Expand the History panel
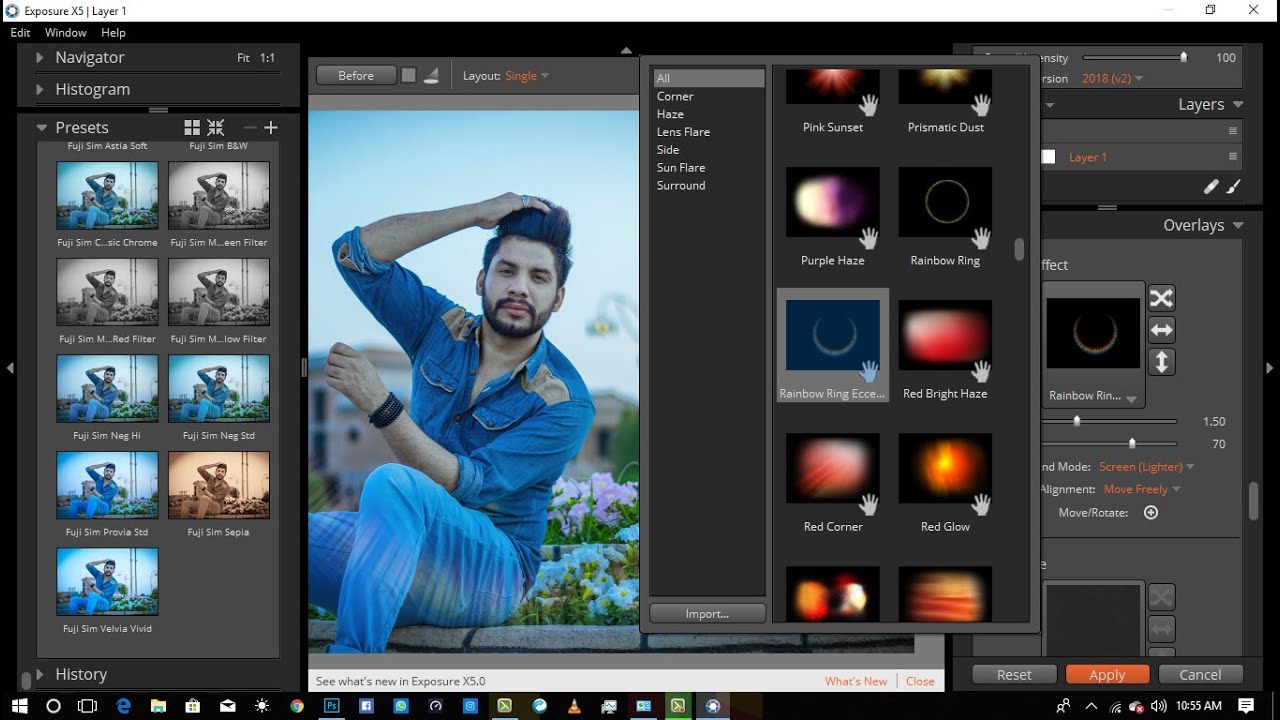Screen dimensions: 1280x720 [40, 674]
